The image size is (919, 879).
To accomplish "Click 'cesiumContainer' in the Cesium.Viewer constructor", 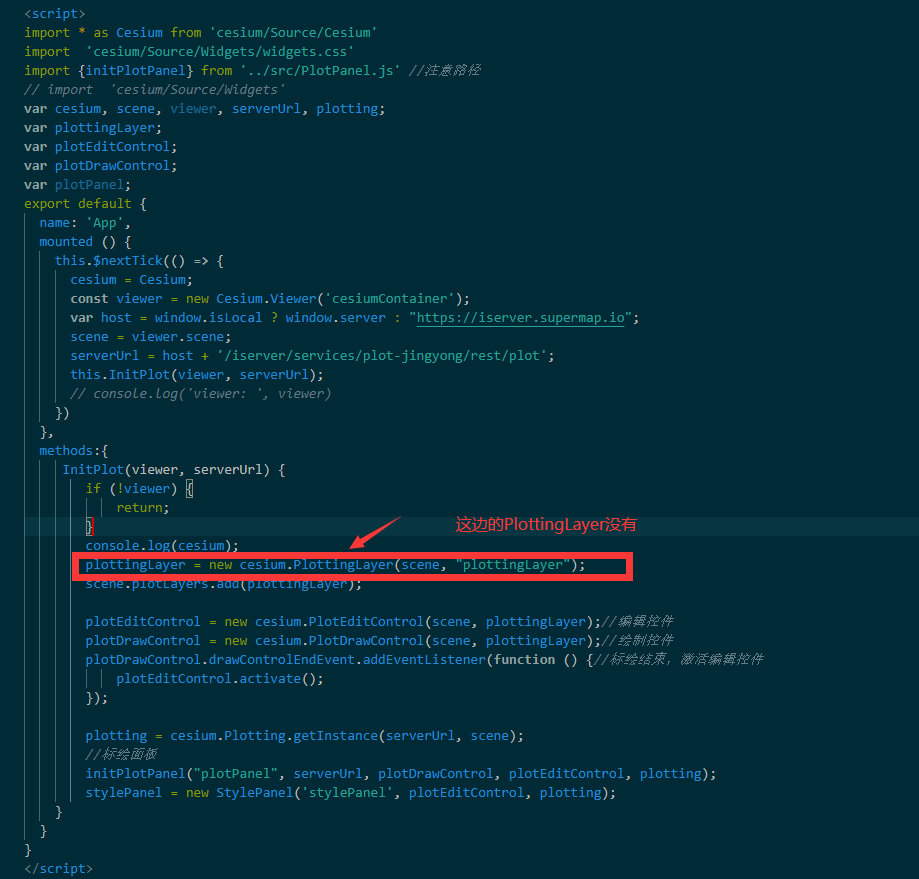I will pos(389,299).
